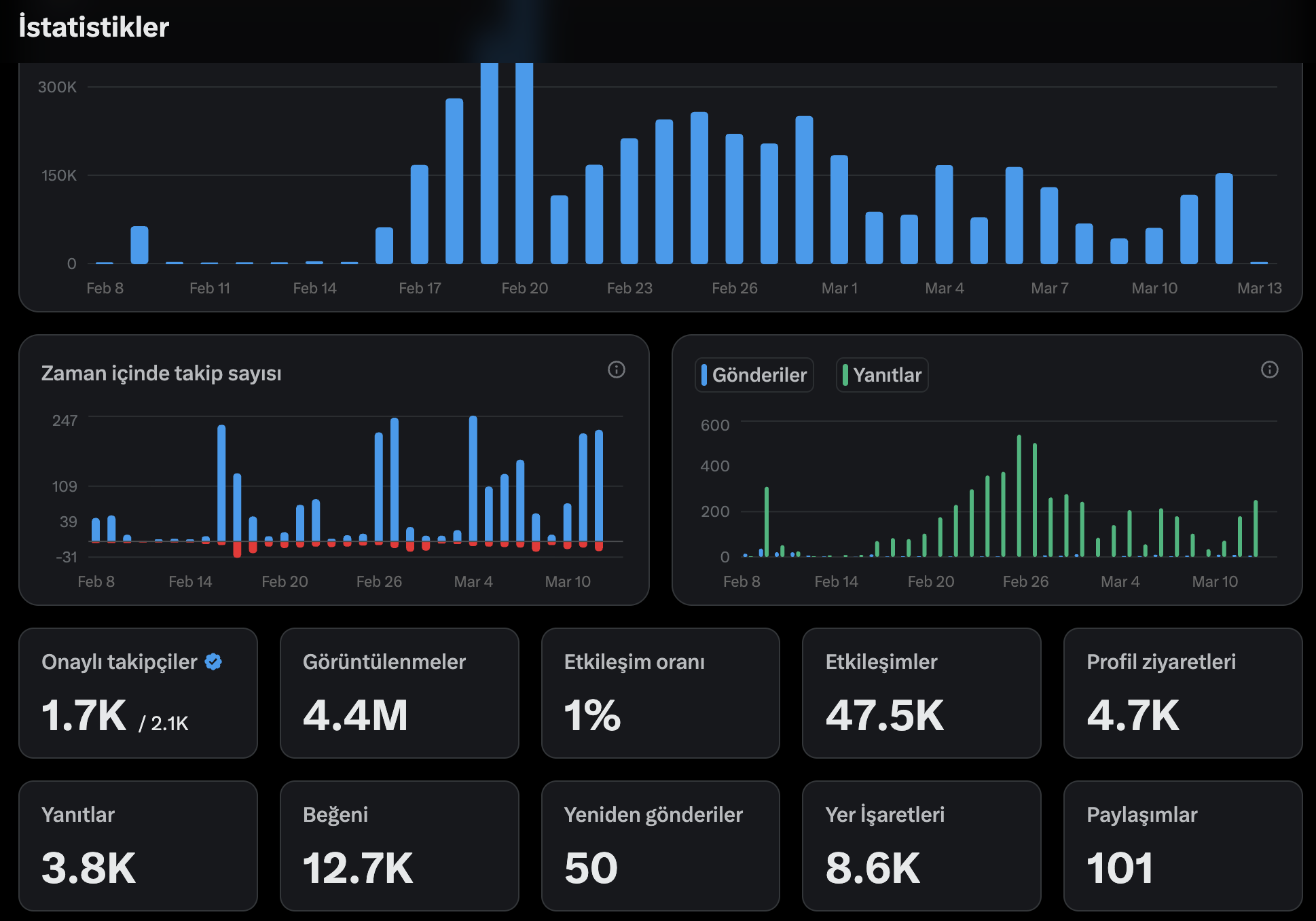1316x921 pixels.
Task: Click the Beğeni 12.7K metric card
Action: tap(399, 846)
